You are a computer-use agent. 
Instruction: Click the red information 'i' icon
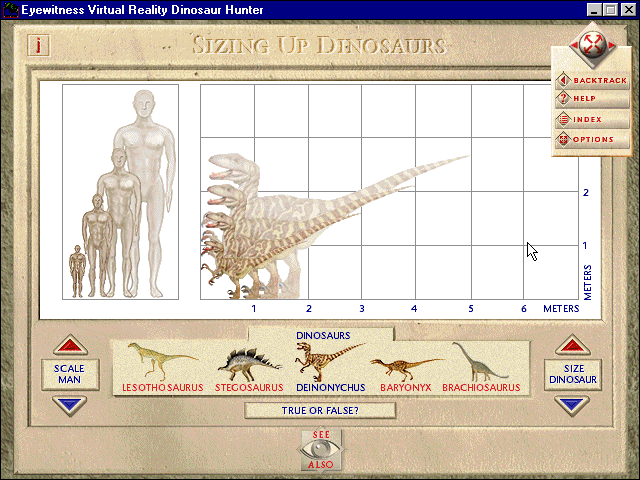point(38,45)
